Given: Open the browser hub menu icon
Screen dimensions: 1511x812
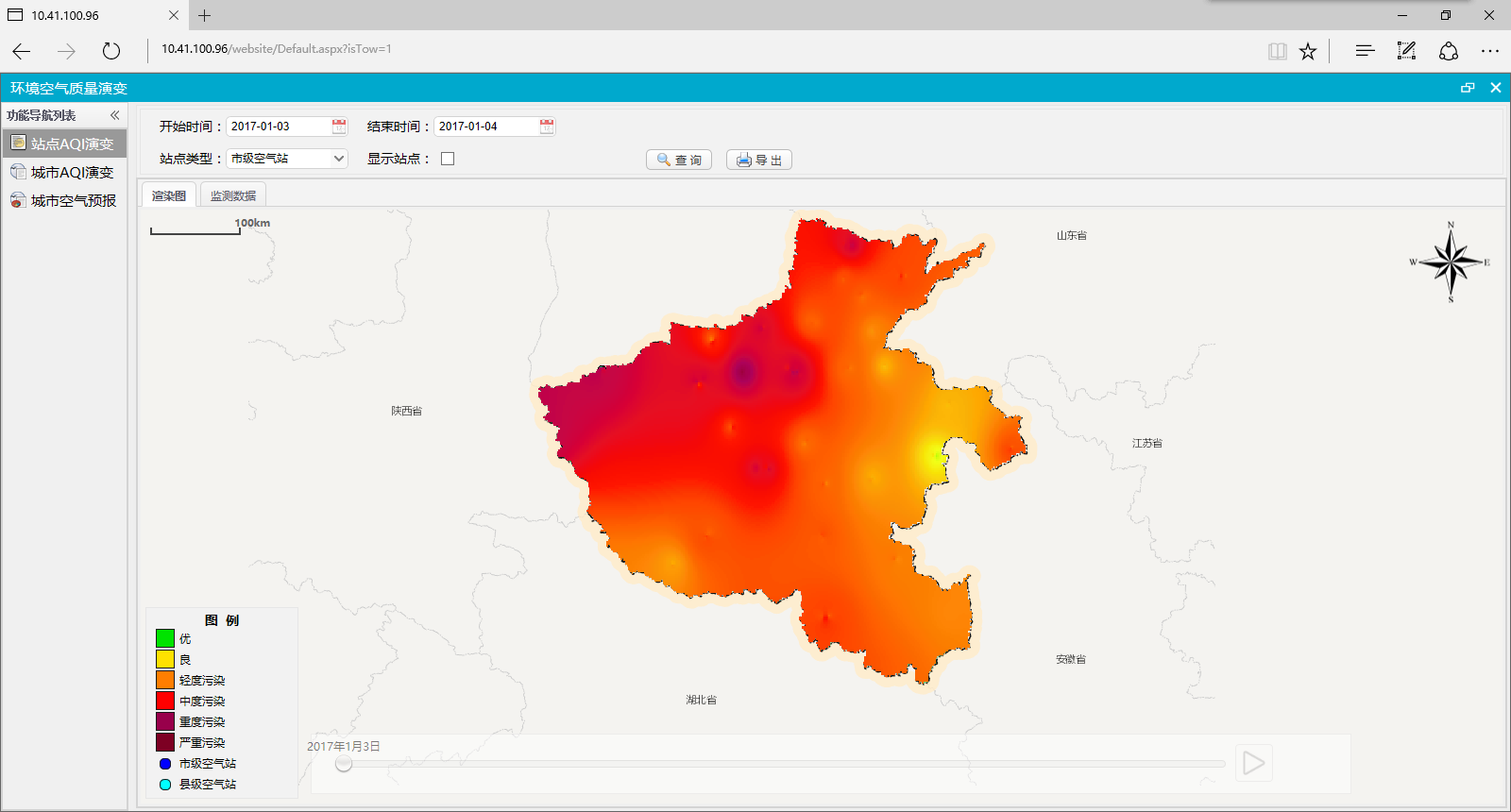Looking at the screenshot, I should click(1365, 51).
